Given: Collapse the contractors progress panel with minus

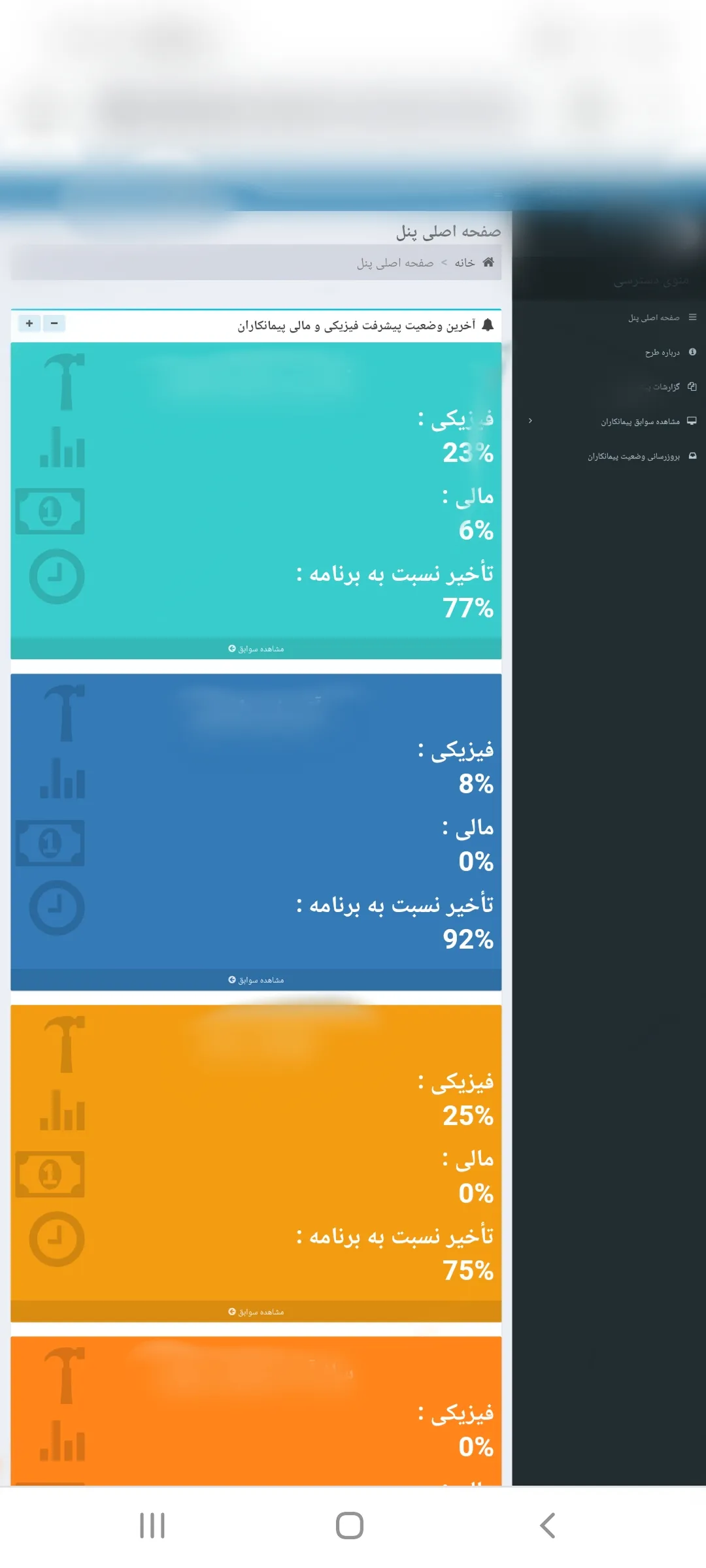Looking at the screenshot, I should (54, 323).
